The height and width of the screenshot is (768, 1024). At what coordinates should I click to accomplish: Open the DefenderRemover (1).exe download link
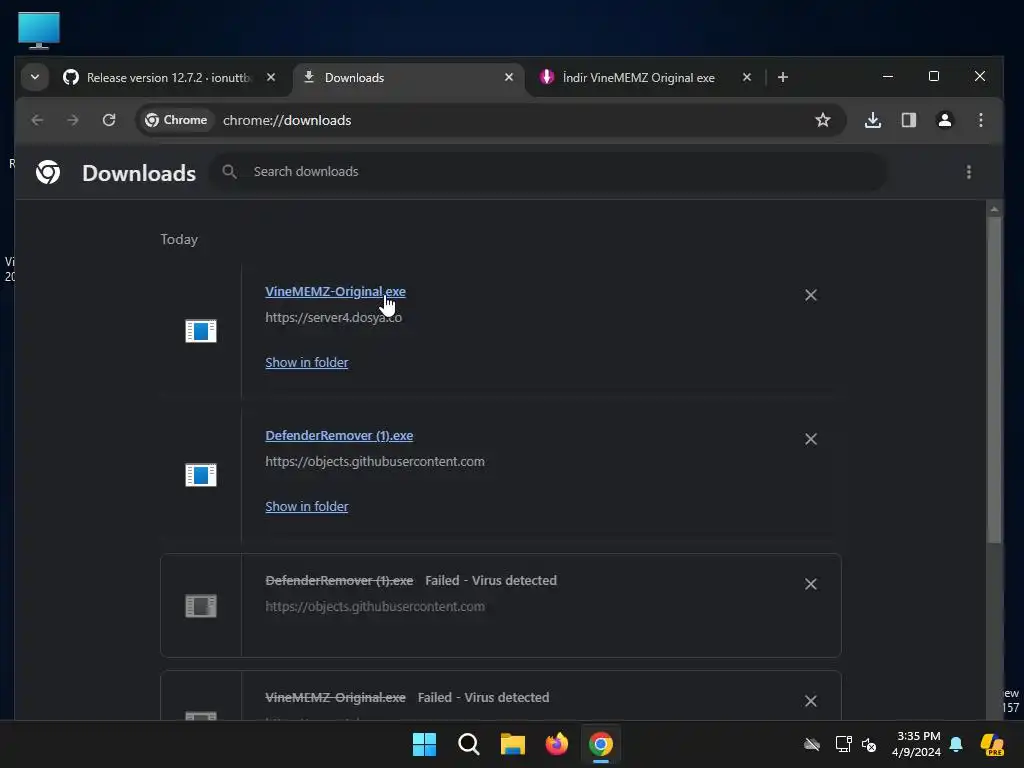coord(339,436)
